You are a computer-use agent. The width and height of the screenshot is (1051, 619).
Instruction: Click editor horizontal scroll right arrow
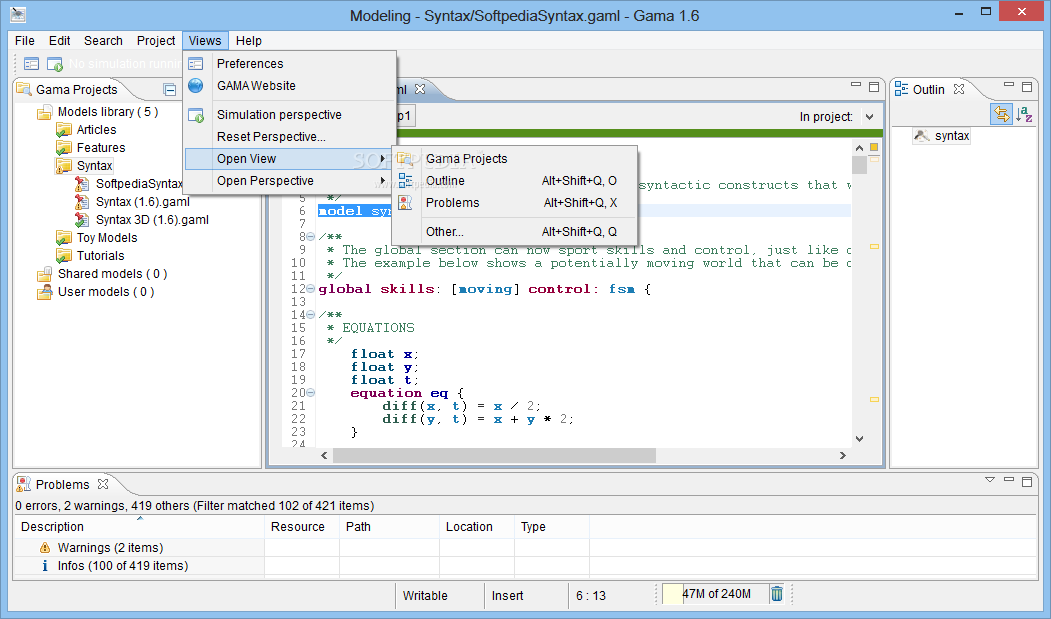[843, 455]
